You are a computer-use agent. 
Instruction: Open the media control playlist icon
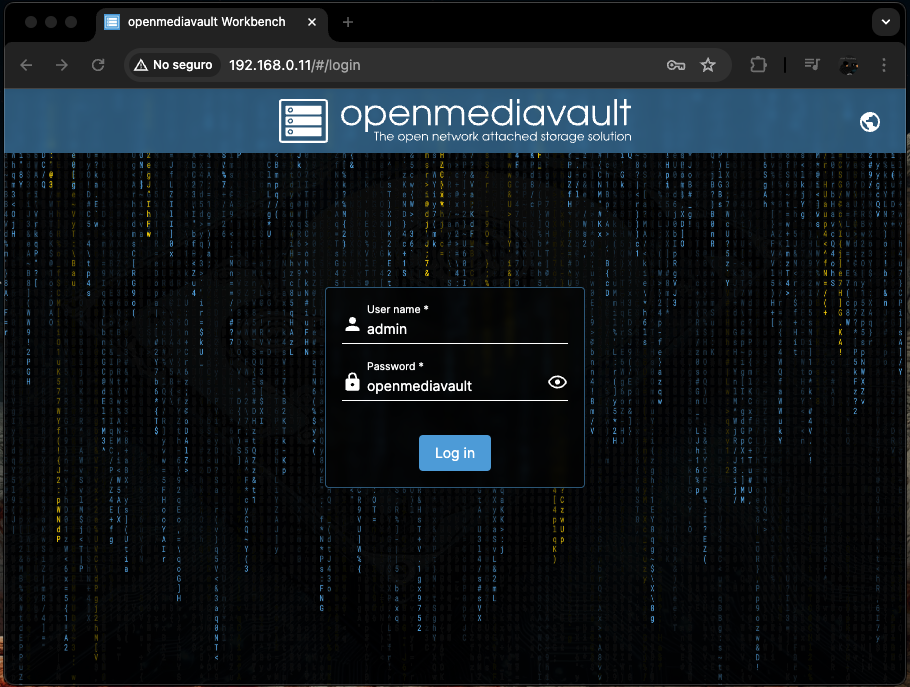coord(812,64)
